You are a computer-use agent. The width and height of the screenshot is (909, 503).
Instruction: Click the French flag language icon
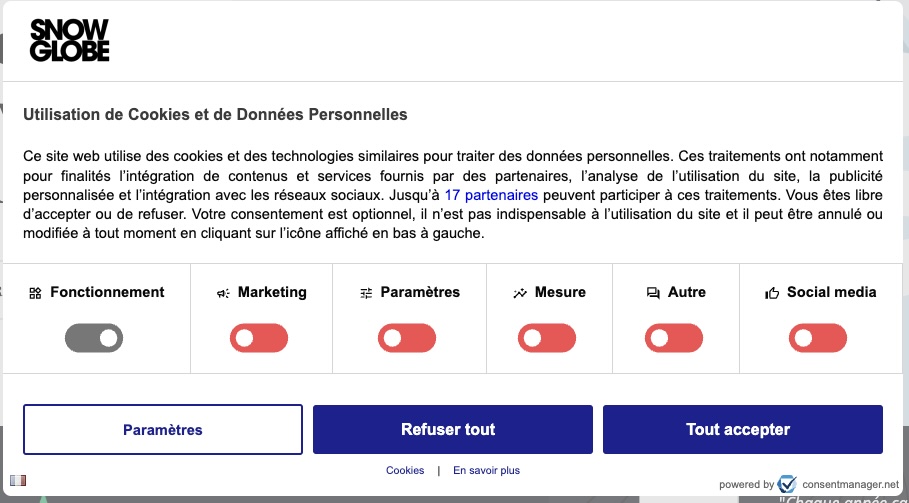click(18, 480)
